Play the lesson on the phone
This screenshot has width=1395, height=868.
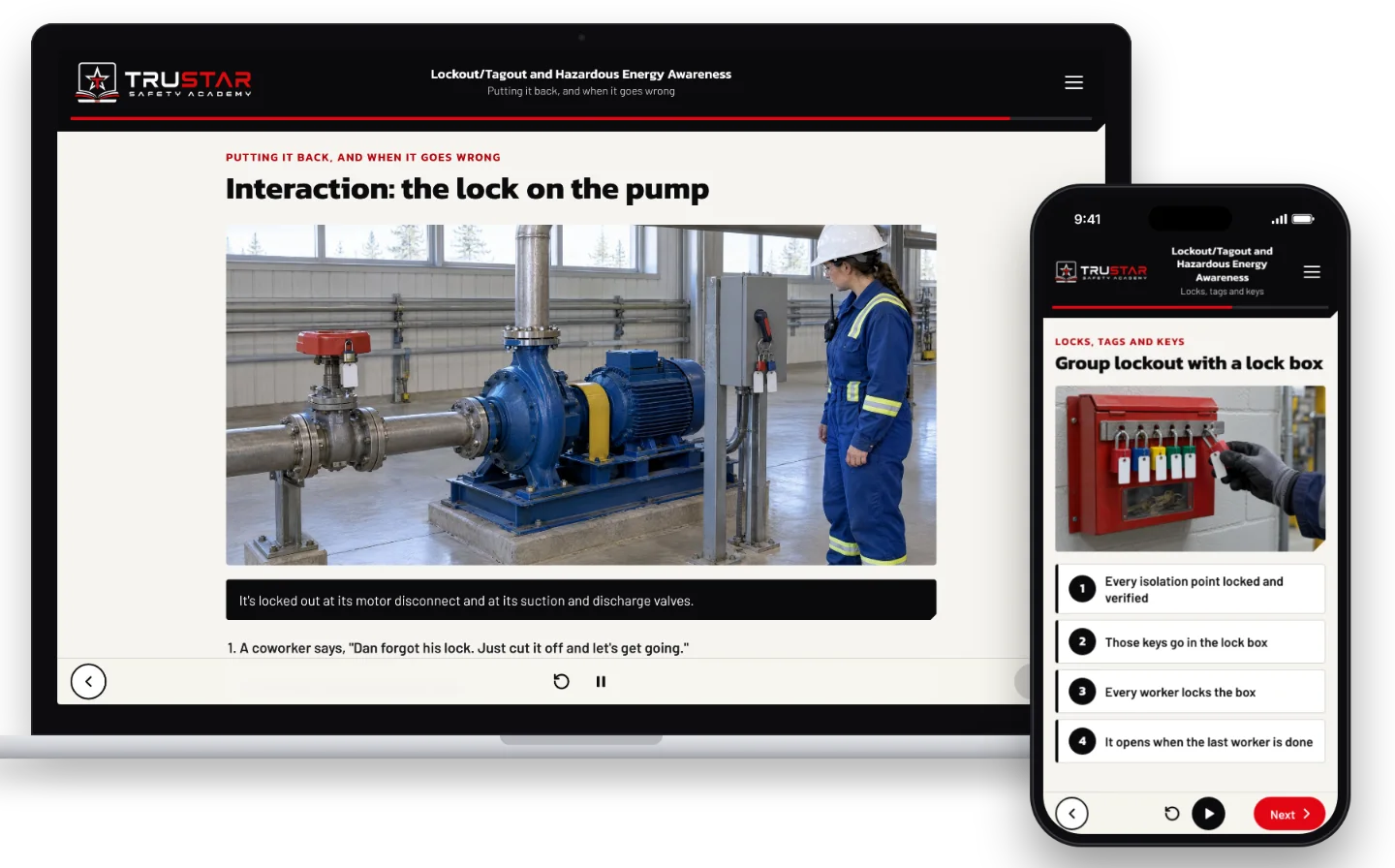coord(1208,814)
